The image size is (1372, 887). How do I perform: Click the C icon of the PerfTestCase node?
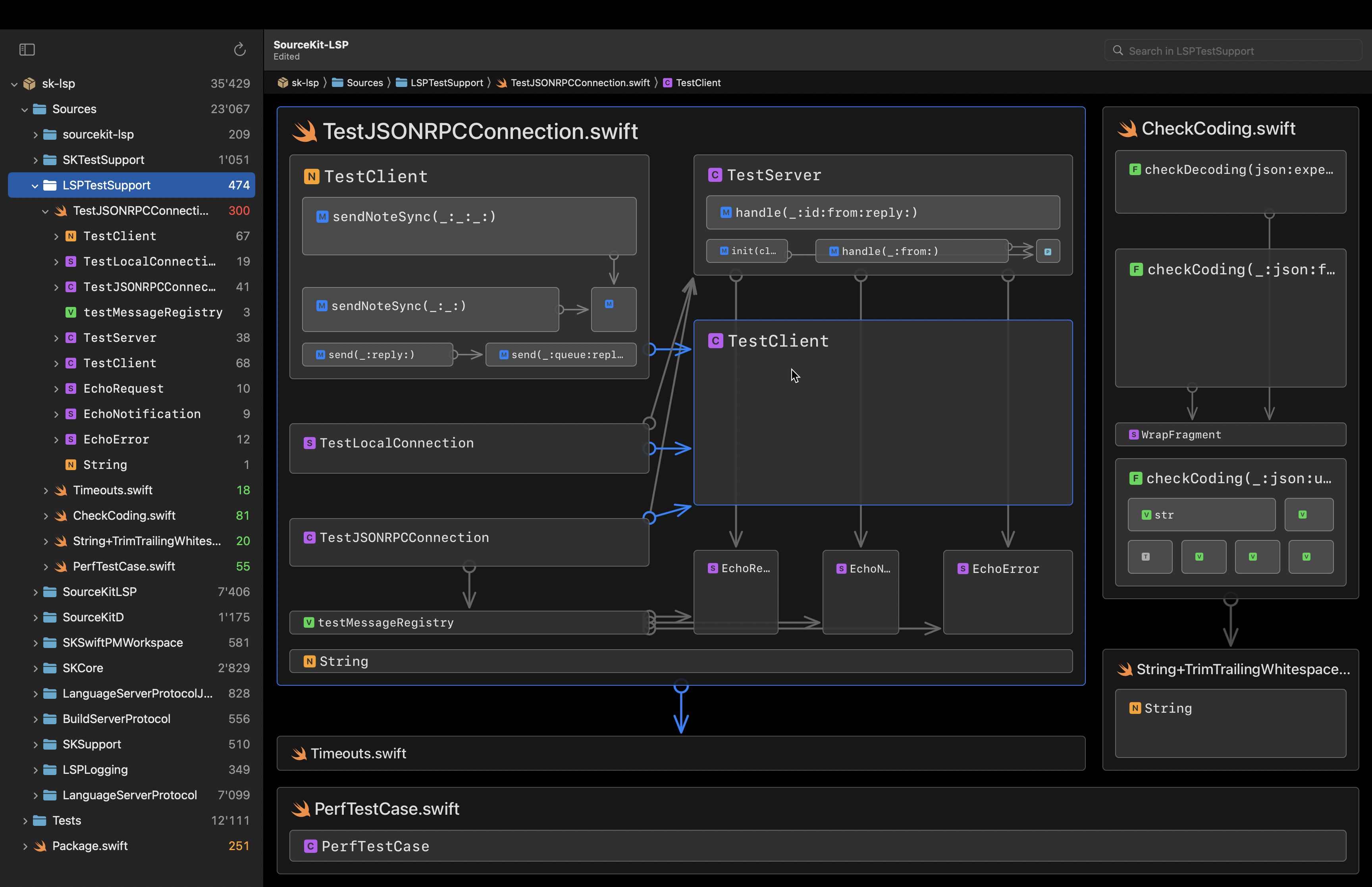pyautogui.click(x=310, y=846)
